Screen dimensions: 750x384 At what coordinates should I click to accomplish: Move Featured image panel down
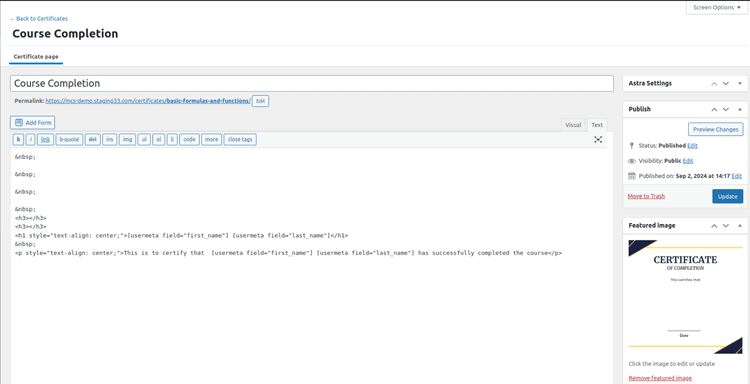726,225
